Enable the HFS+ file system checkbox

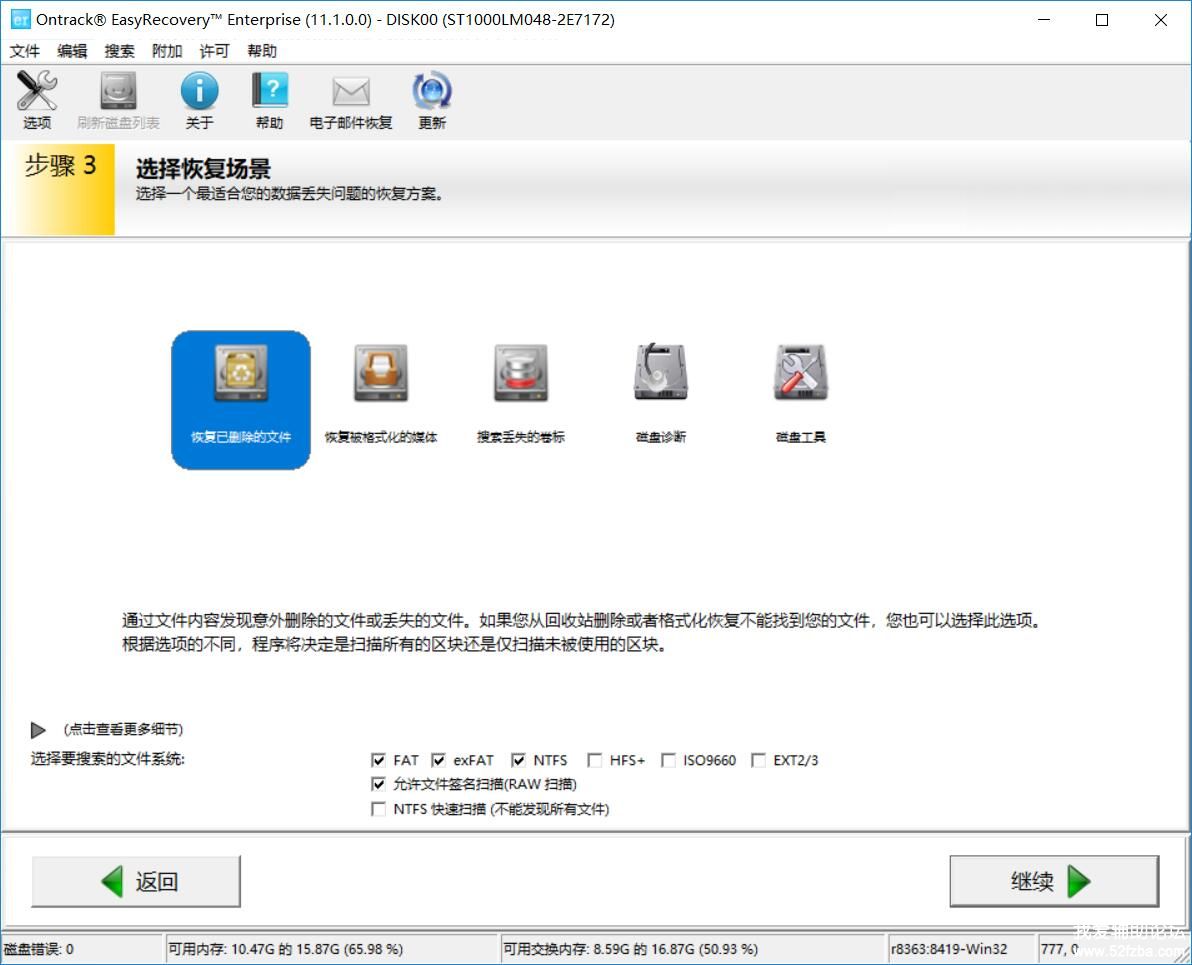[x=594, y=760]
